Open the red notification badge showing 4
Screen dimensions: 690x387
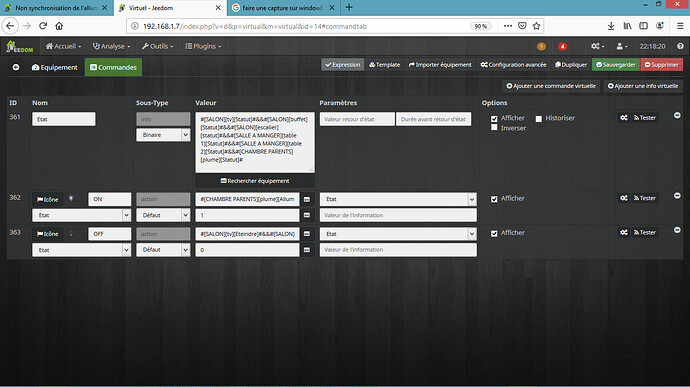[562, 46]
